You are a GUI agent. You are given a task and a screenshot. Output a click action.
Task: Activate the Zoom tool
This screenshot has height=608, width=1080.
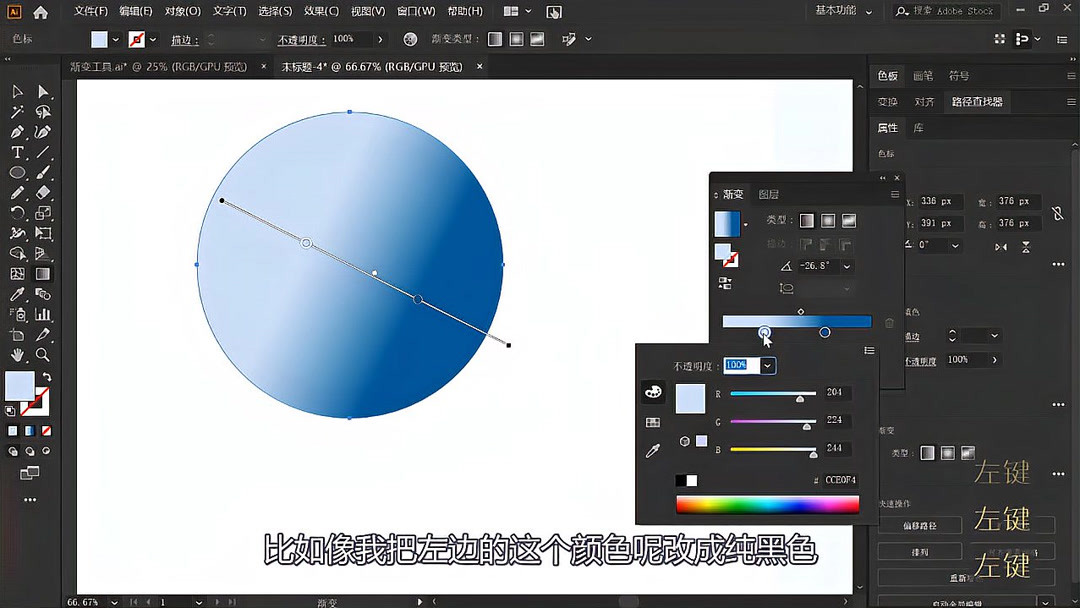coord(42,354)
